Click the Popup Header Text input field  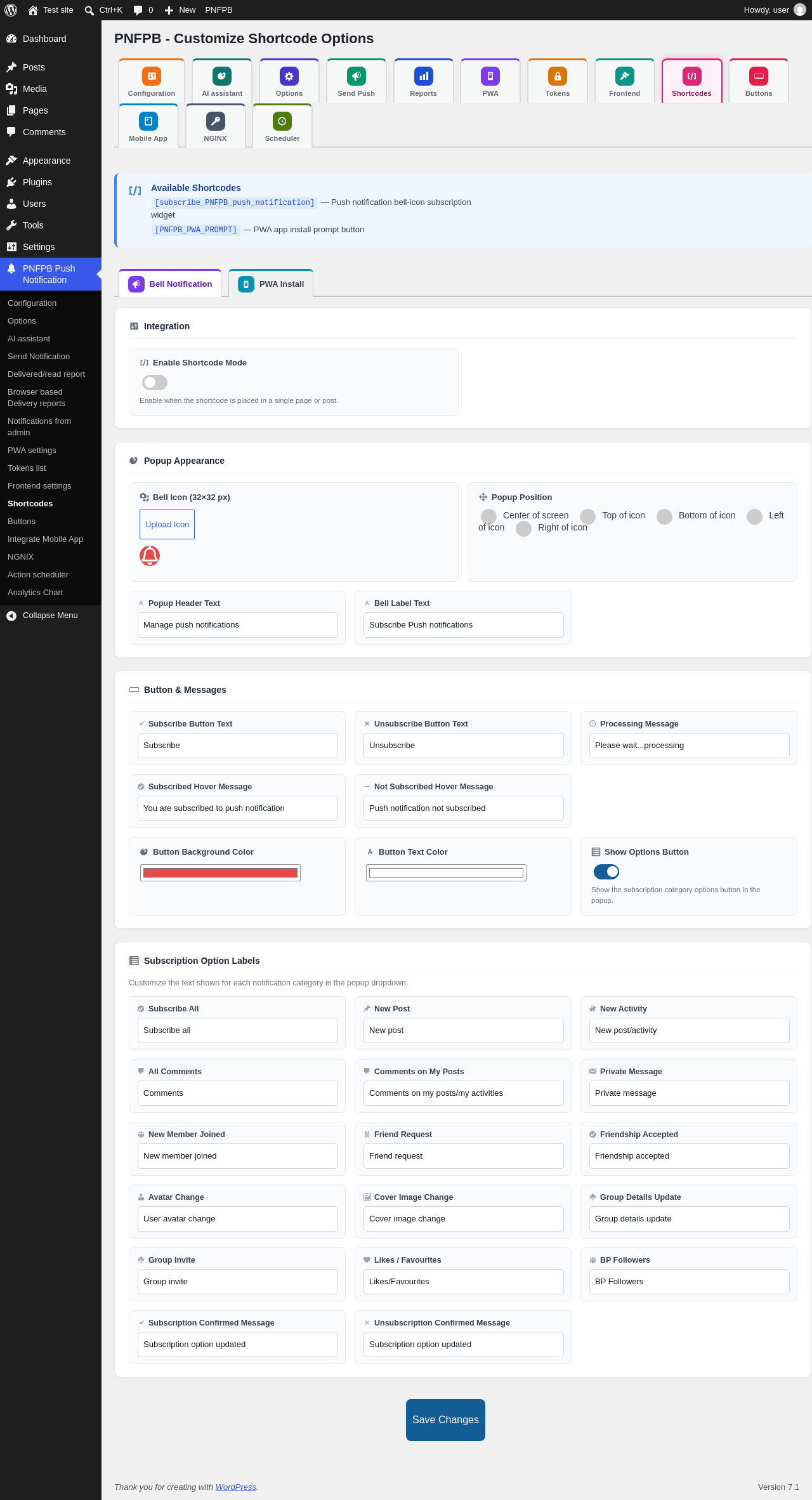point(238,625)
